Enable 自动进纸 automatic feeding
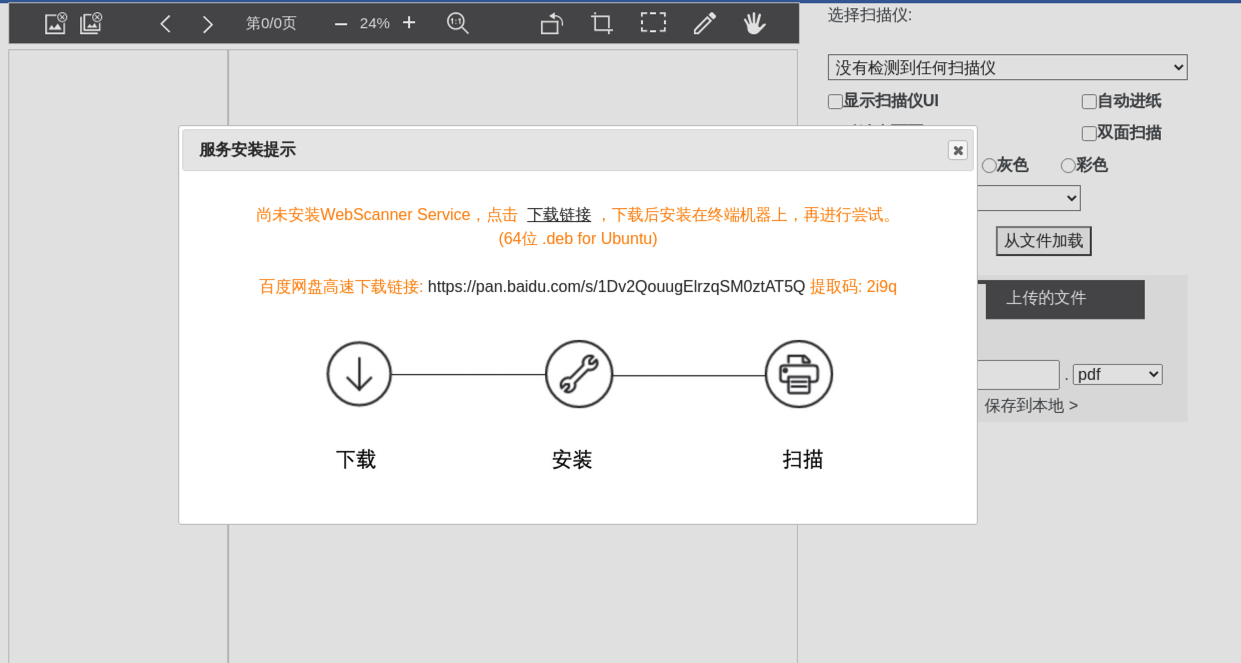Image resolution: width=1241 pixels, height=663 pixels. point(1089,101)
